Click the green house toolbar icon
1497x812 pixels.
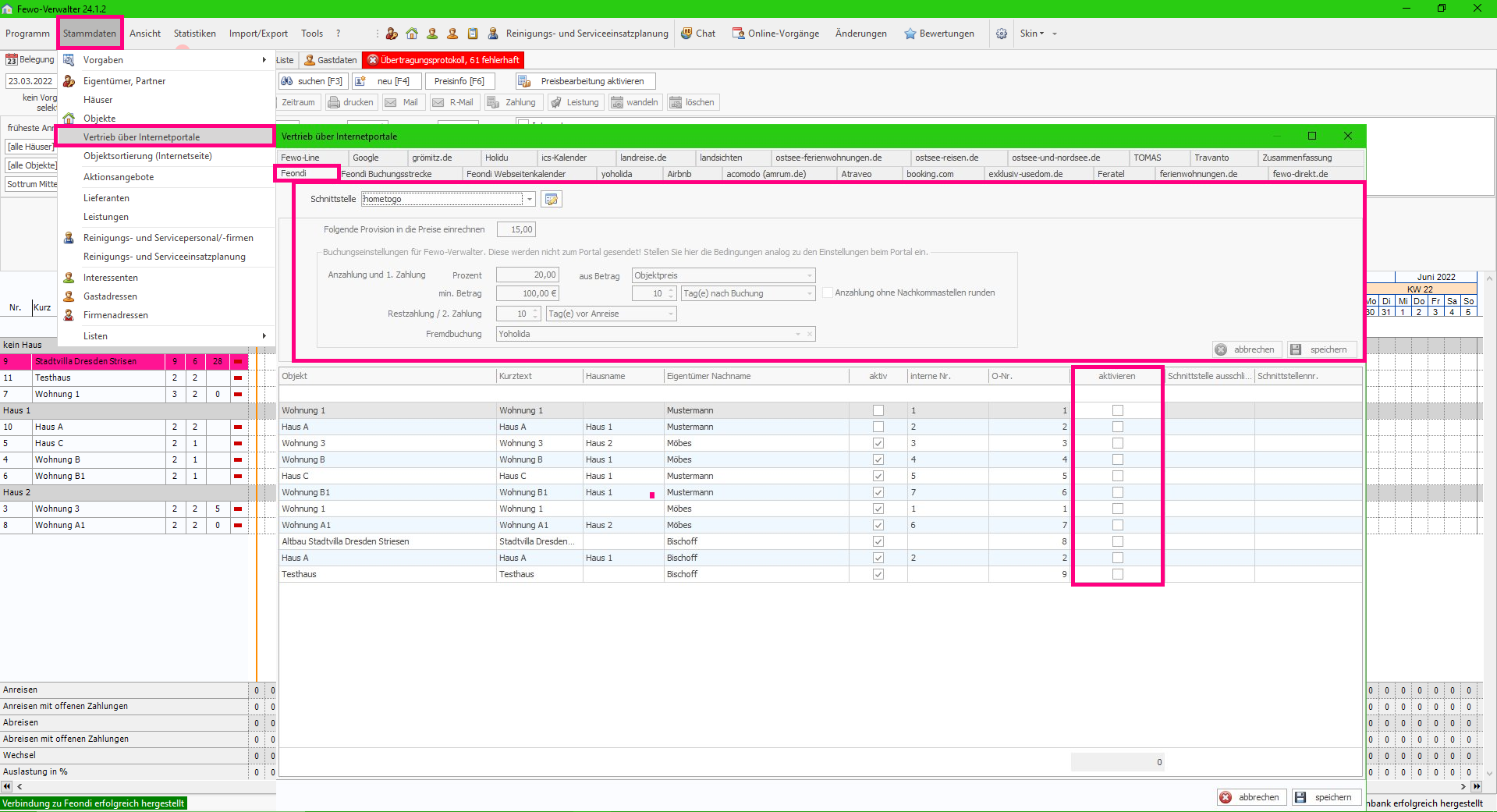[412, 34]
